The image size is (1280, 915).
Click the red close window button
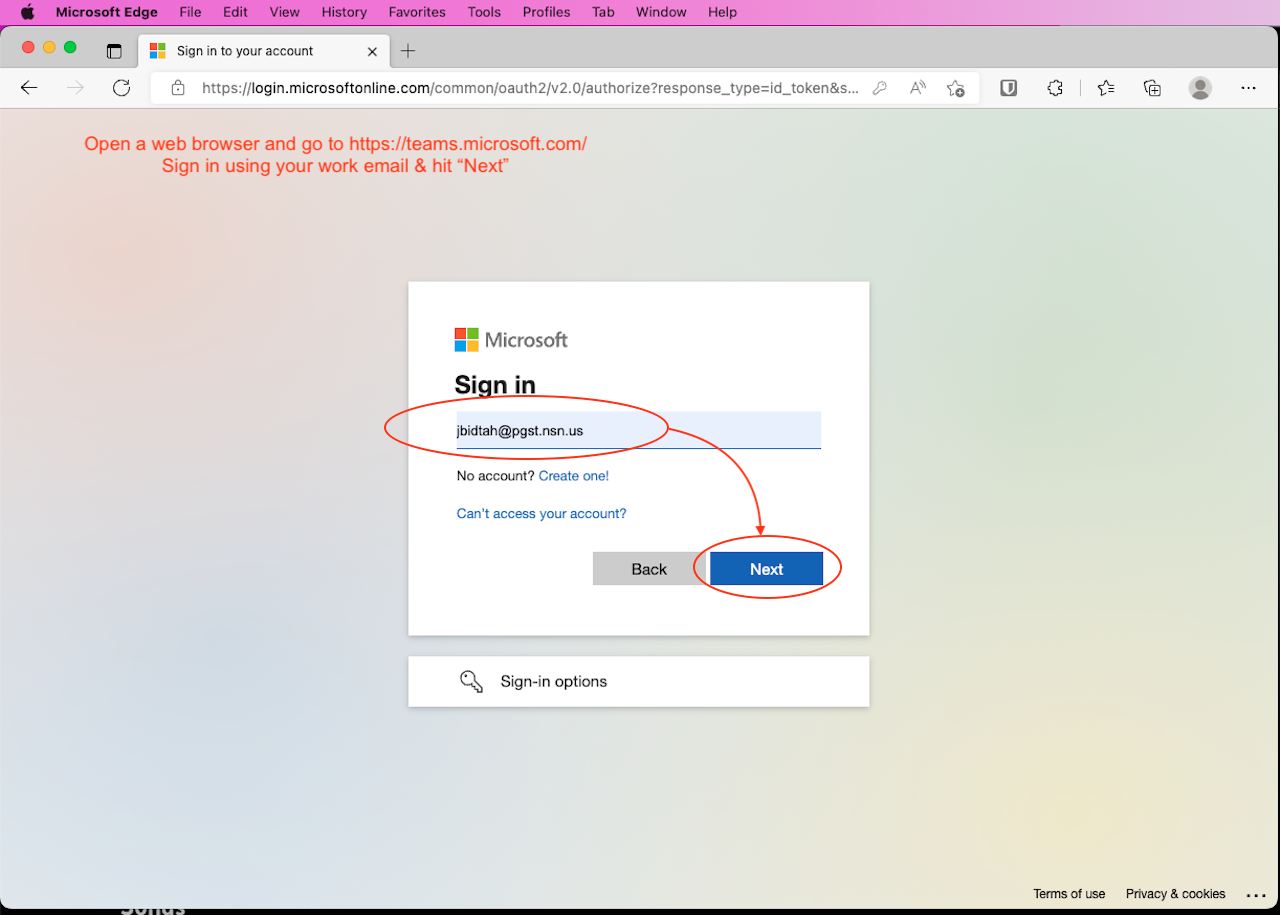(28, 47)
